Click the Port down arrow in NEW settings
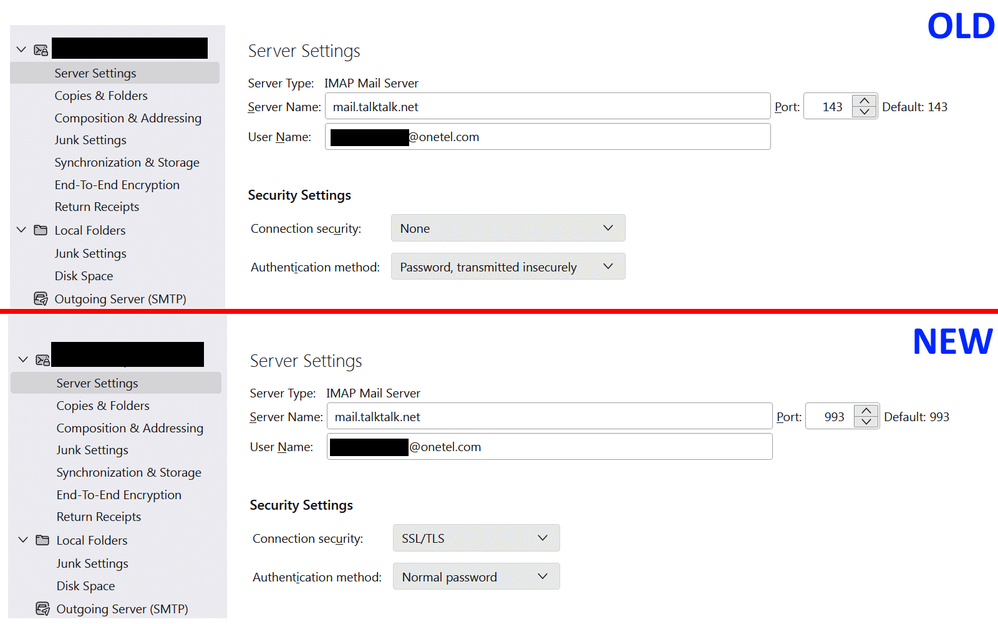 point(864,421)
